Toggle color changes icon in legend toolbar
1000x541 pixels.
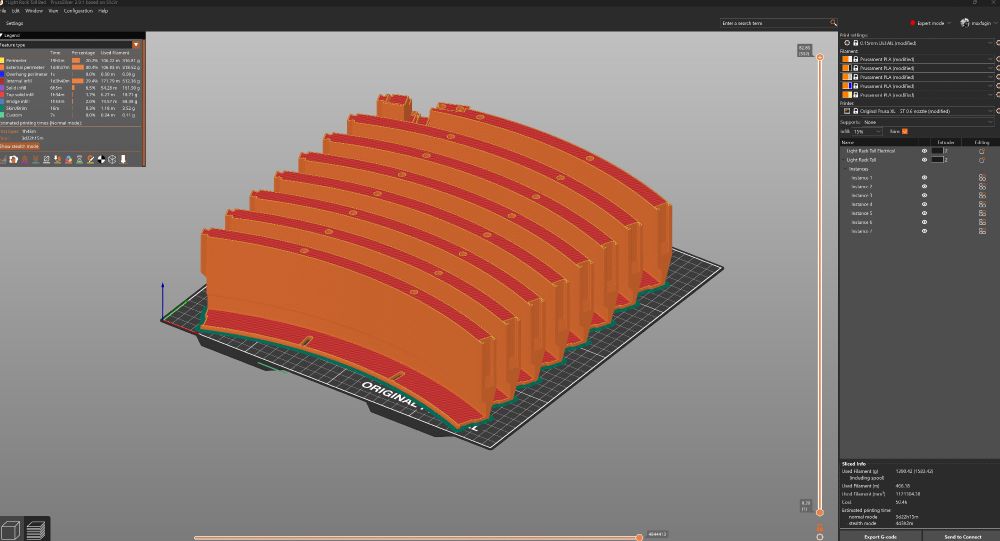pyautogui.click(x=68, y=159)
